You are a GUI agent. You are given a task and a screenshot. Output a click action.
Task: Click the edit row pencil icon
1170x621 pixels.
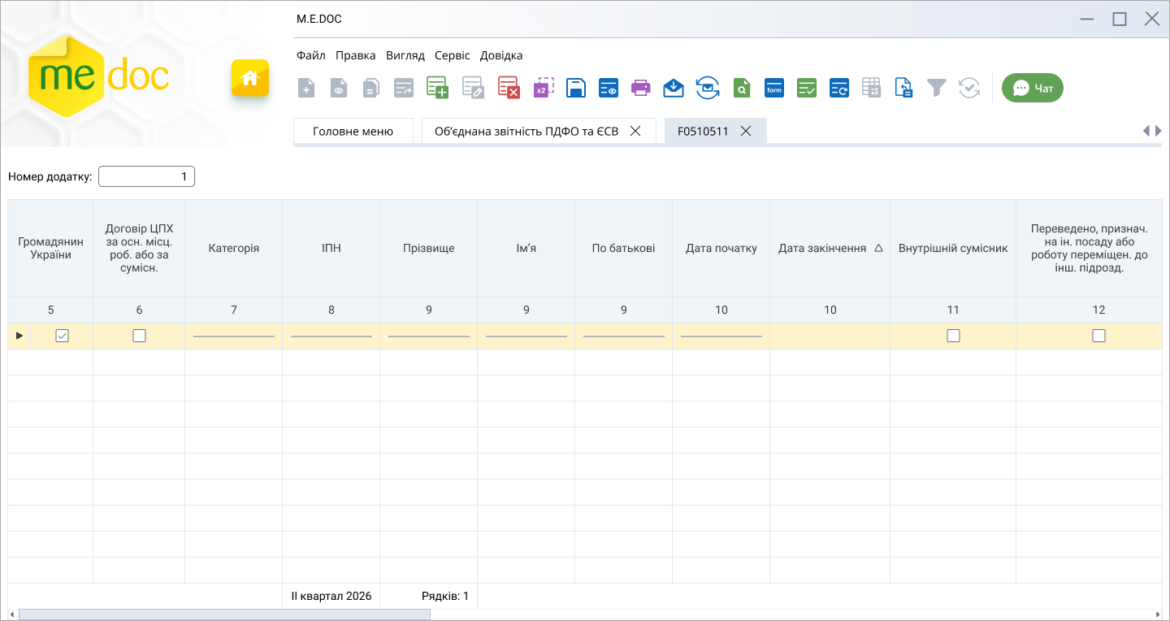pyautogui.click(x=473, y=88)
